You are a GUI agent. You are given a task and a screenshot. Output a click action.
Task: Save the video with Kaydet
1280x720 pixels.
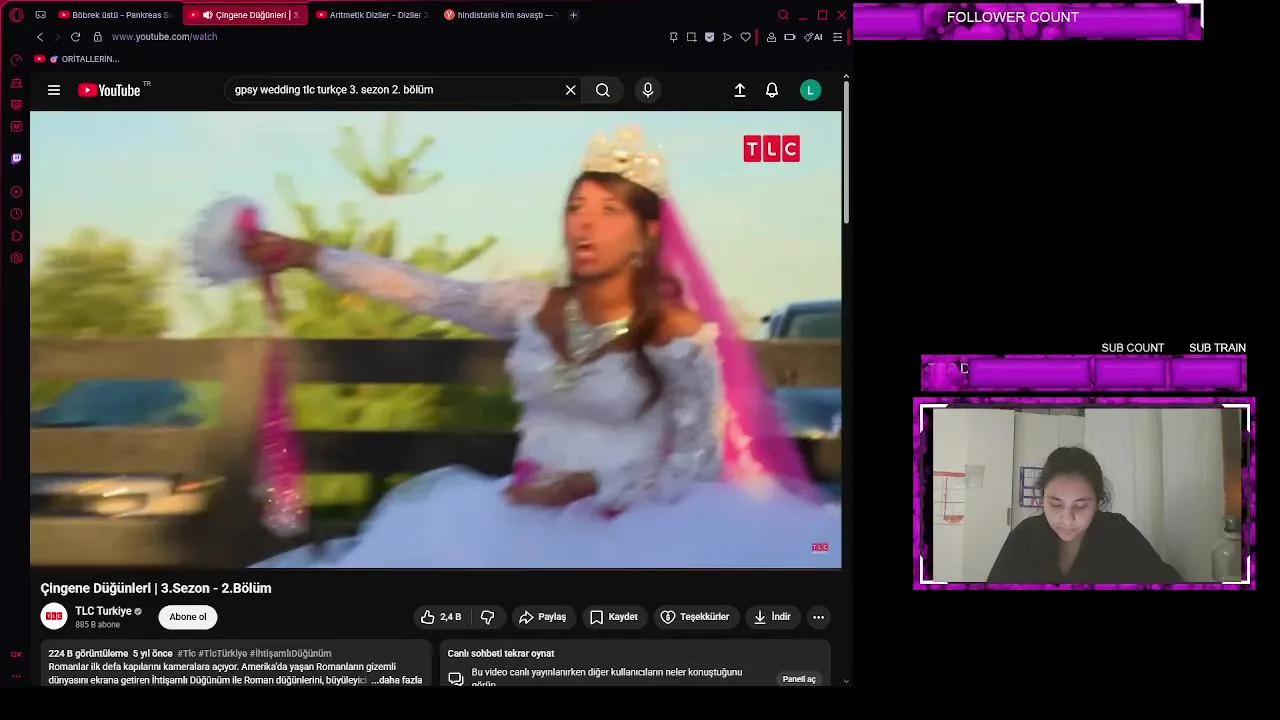pos(613,617)
